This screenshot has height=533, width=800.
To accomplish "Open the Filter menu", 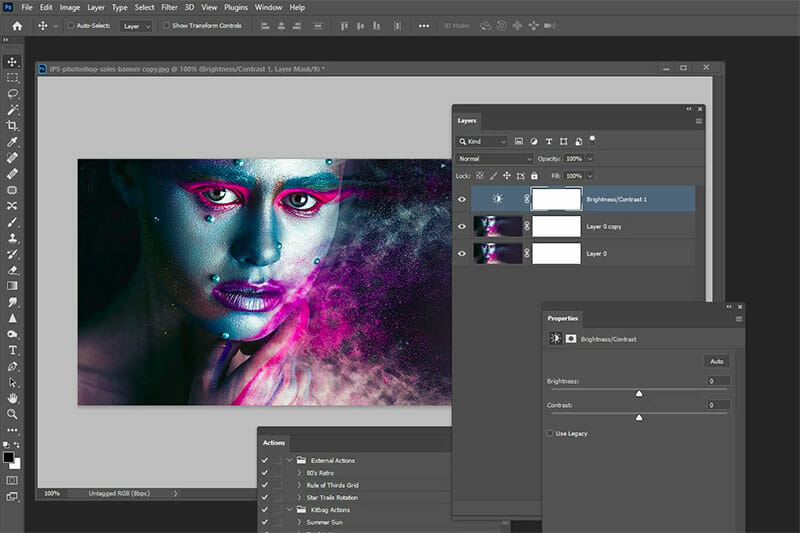I will [x=170, y=7].
